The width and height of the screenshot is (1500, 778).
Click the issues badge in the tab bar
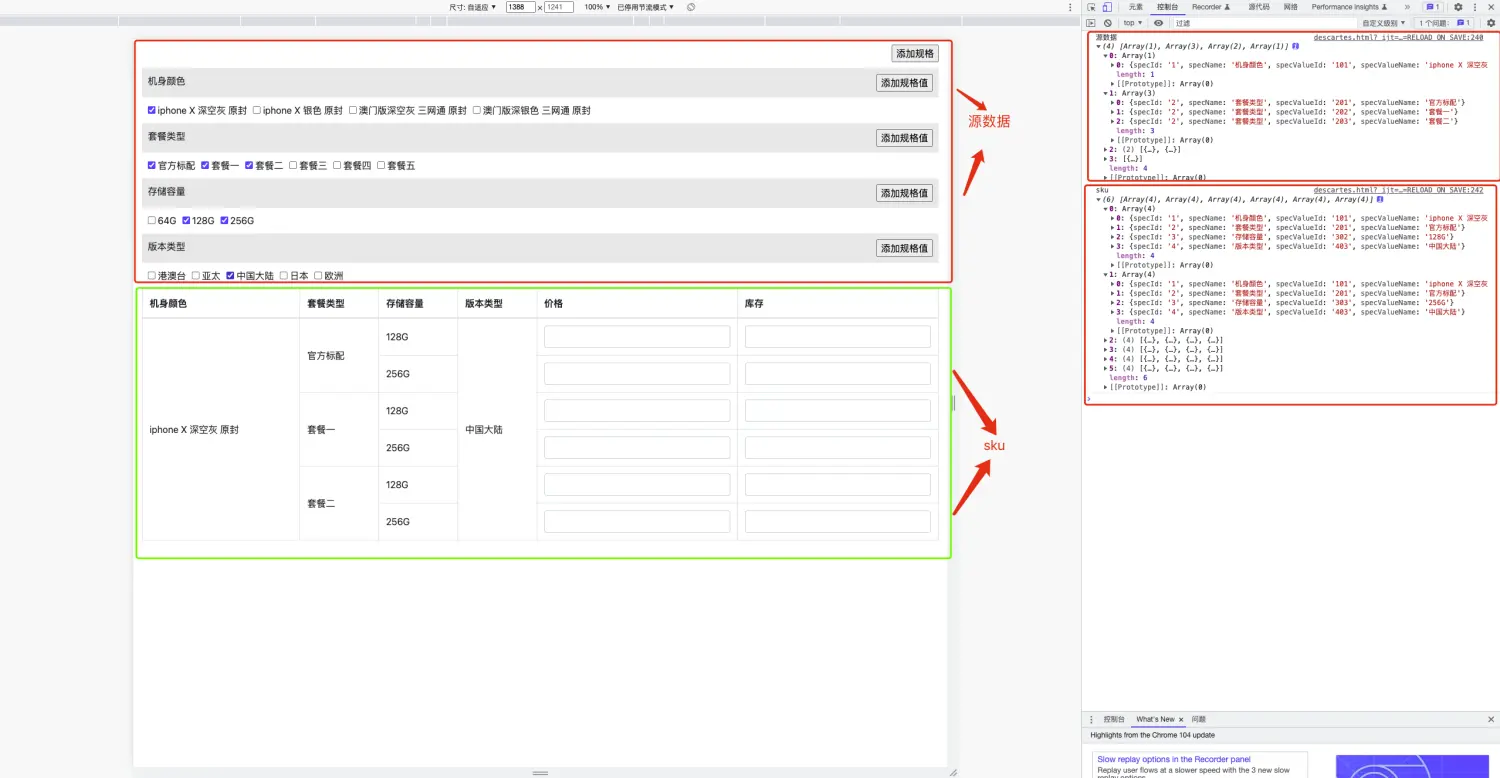(x=1433, y=7)
